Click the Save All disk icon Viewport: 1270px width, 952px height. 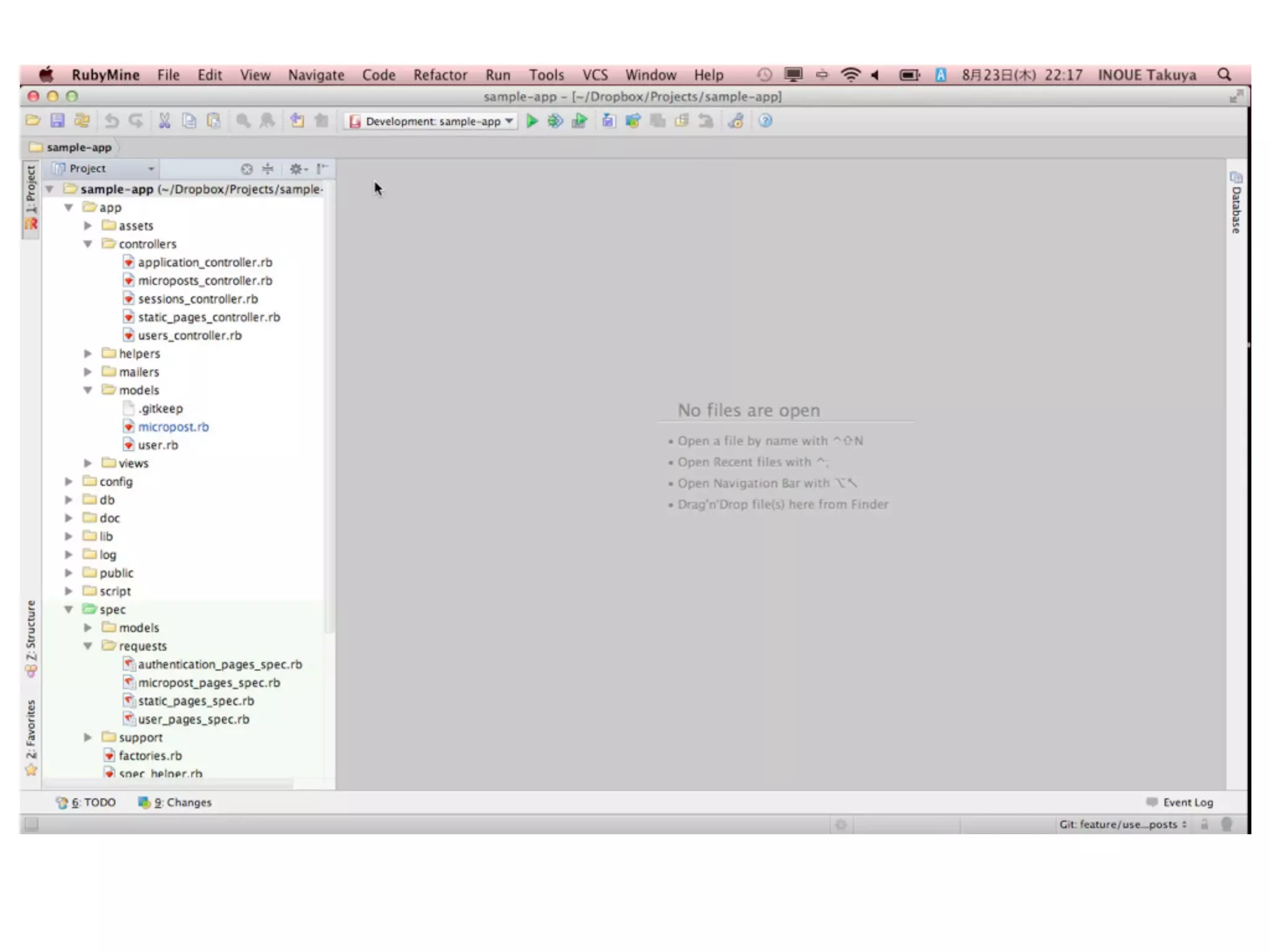(57, 121)
